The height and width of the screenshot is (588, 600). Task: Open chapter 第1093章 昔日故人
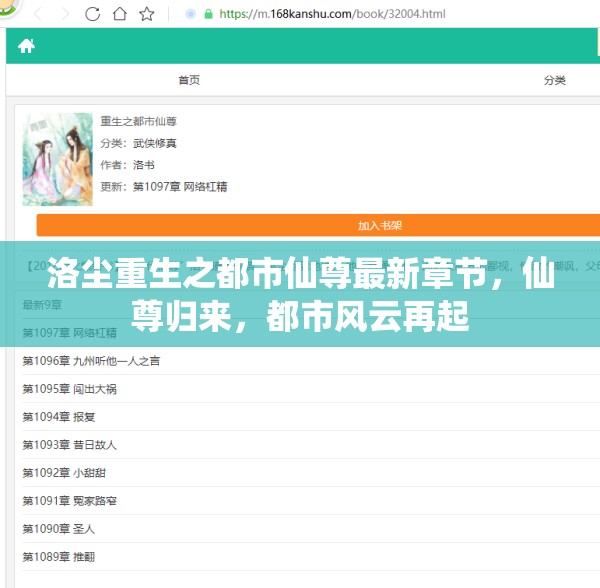click(70, 445)
